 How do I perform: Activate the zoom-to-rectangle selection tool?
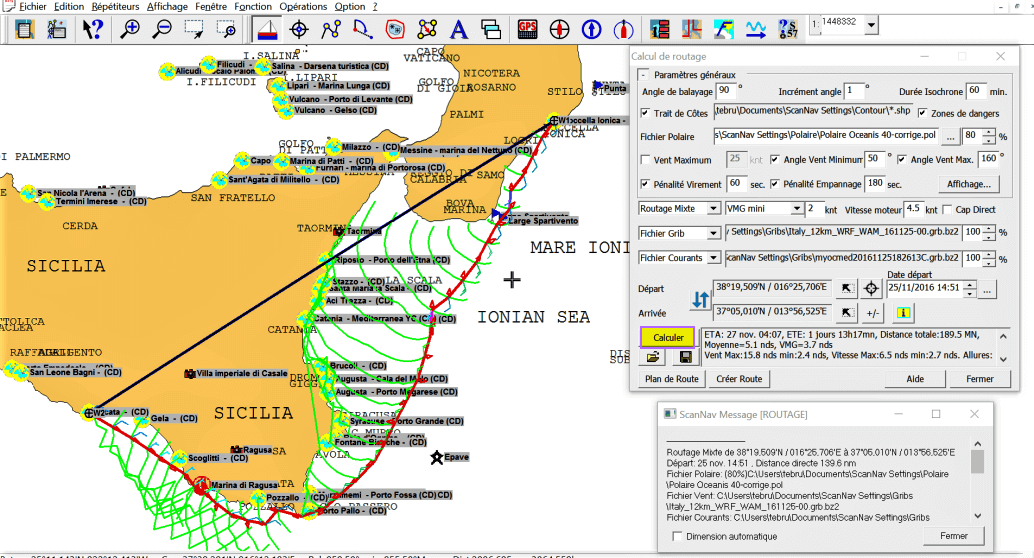(194, 29)
